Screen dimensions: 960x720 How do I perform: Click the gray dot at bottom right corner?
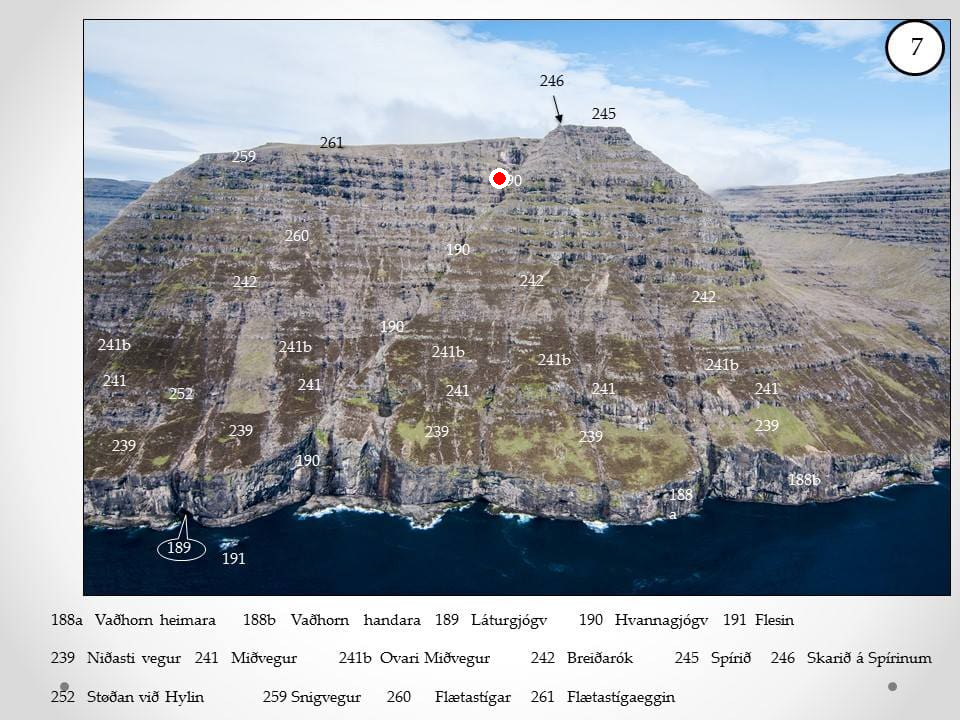pos(892,686)
